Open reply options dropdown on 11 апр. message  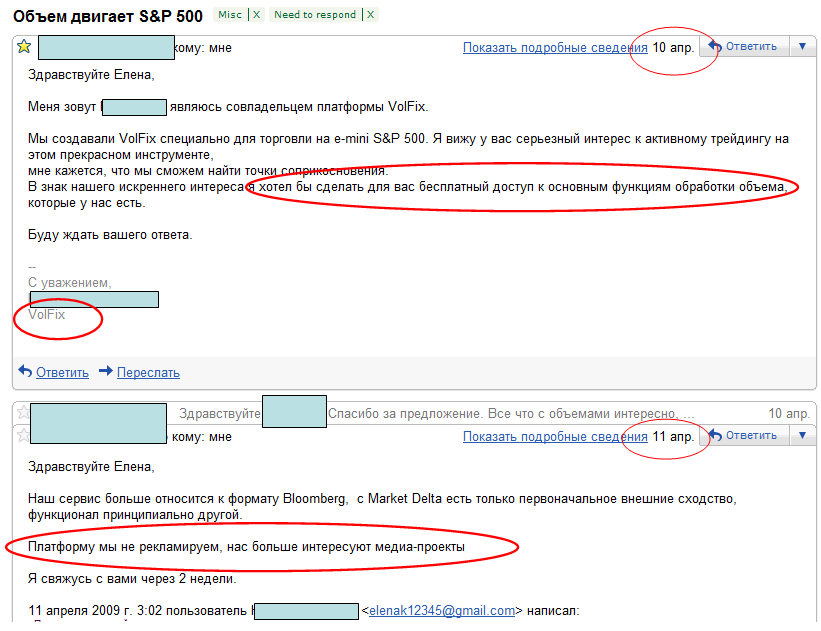[804, 436]
